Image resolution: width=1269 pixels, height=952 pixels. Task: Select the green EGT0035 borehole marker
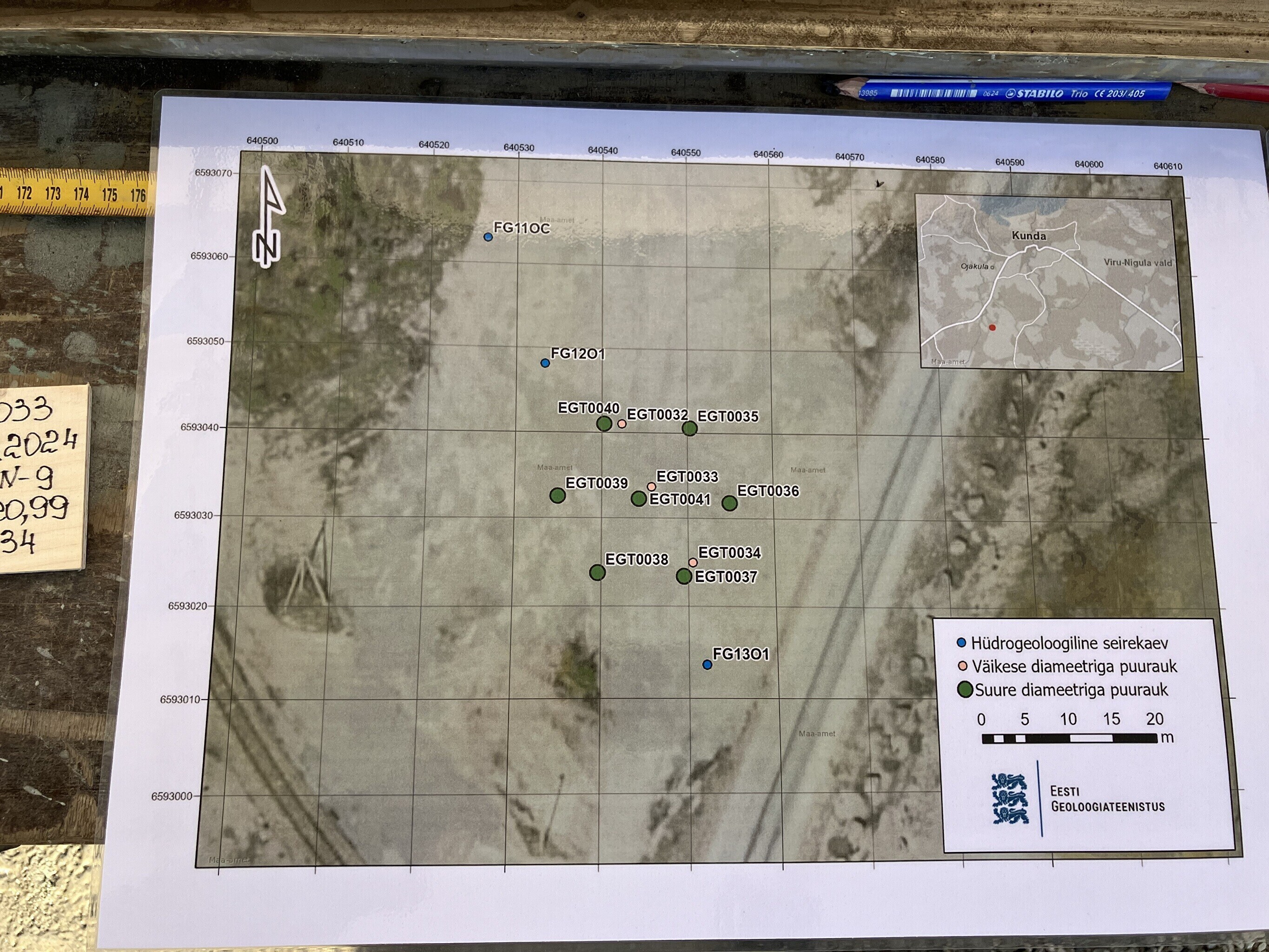coord(689,428)
